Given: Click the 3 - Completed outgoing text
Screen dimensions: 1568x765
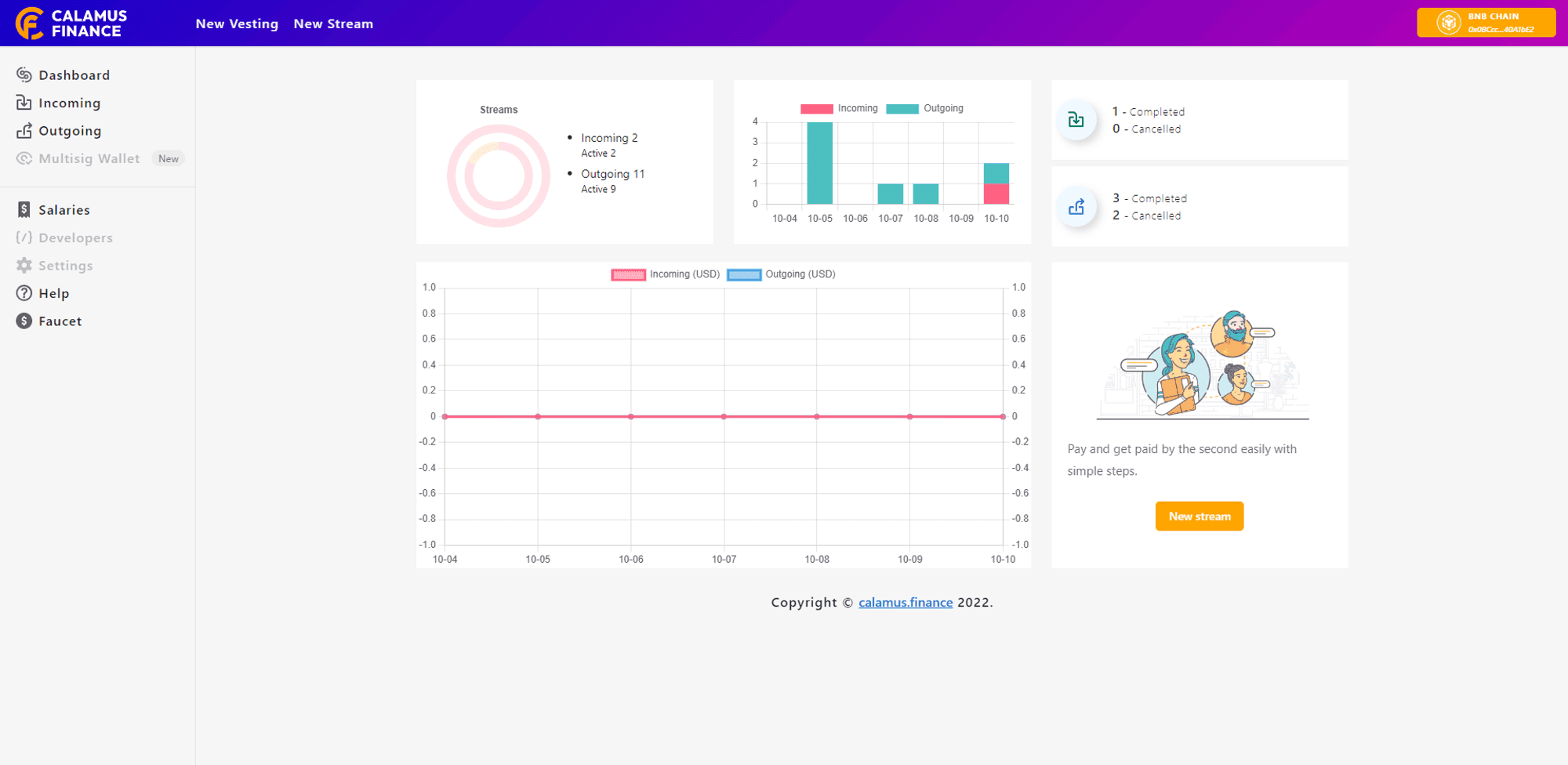Looking at the screenshot, I should point(1149,198).
